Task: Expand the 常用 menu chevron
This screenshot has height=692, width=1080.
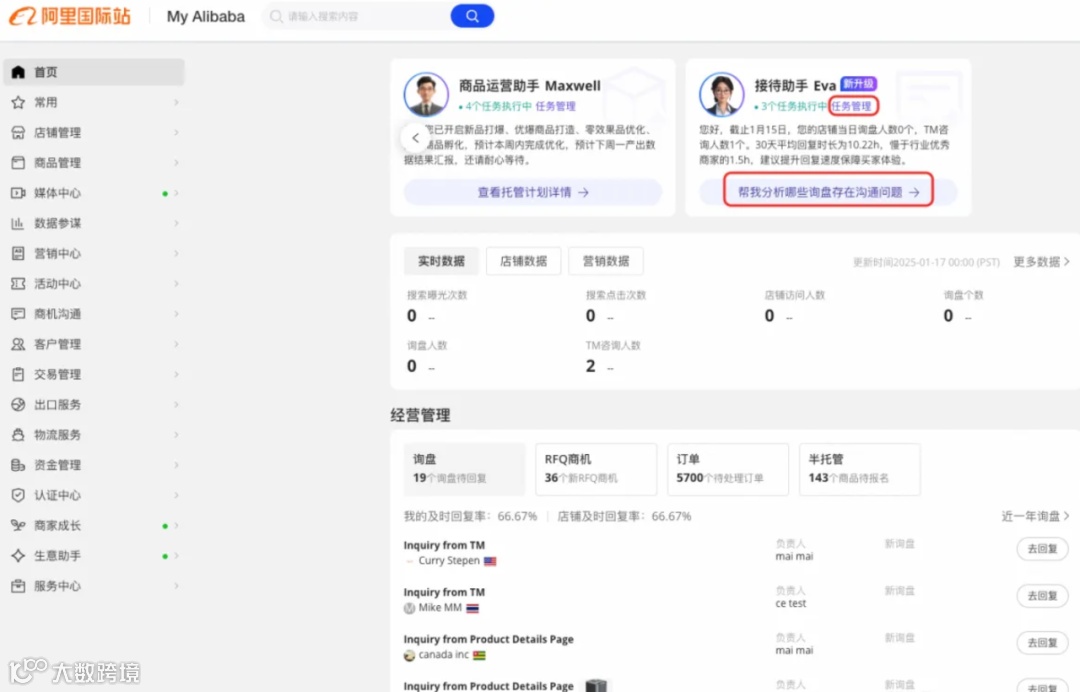Action: tap(176, 102)
